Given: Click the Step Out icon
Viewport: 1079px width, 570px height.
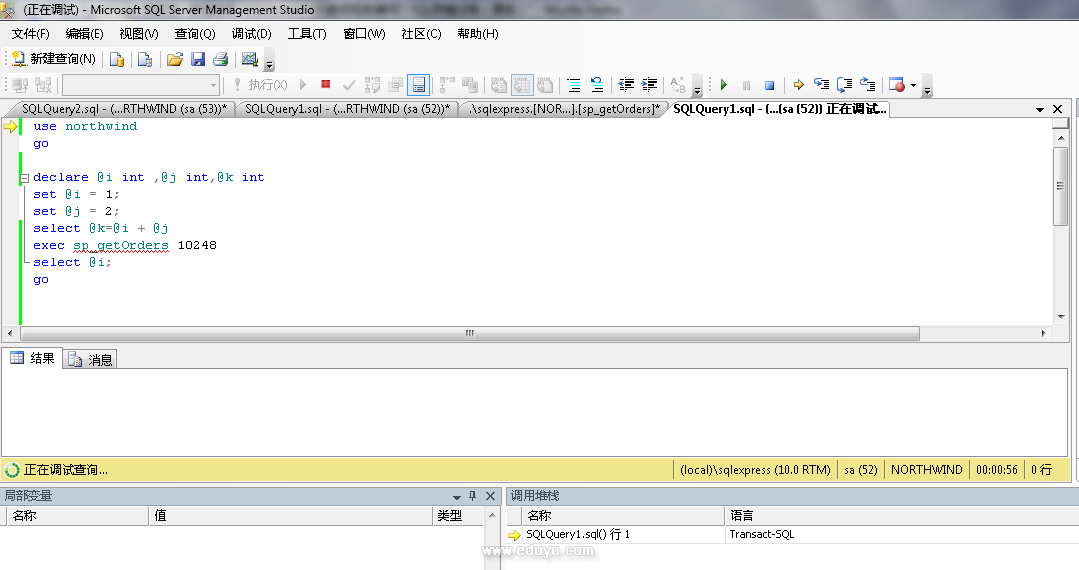Looking at the screenshot, I should pyautogui.click(x=868, y=85).
